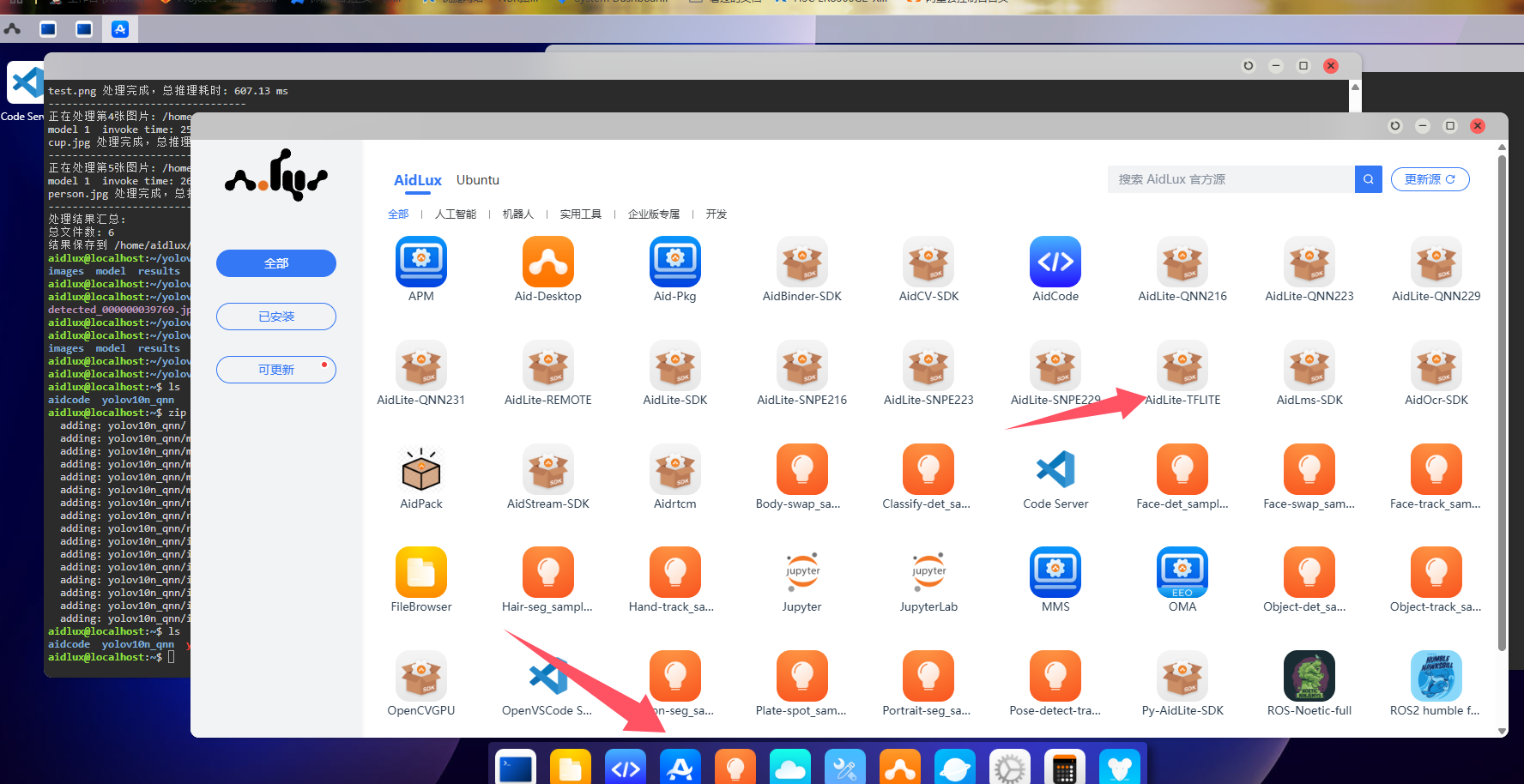Open the gear settings icon in the dock
Screen dimensions: 1524x784
click(1010, 769)
